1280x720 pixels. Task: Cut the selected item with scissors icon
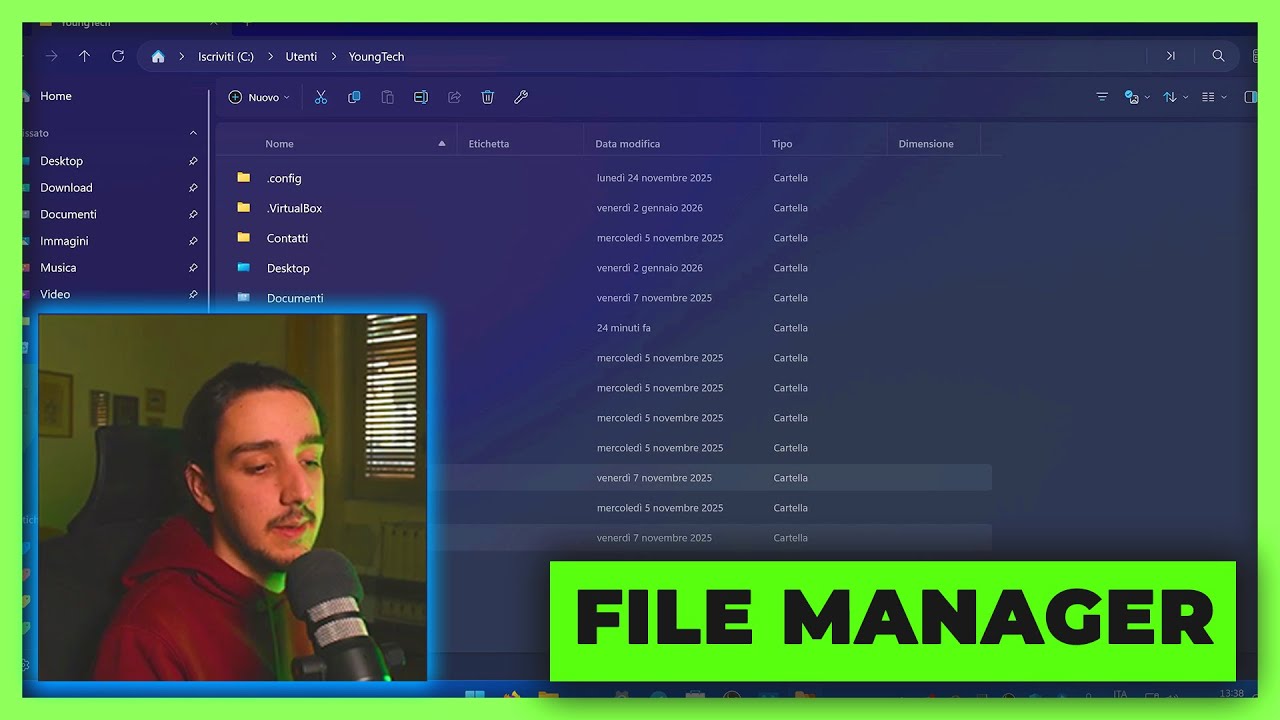point(321,97)
